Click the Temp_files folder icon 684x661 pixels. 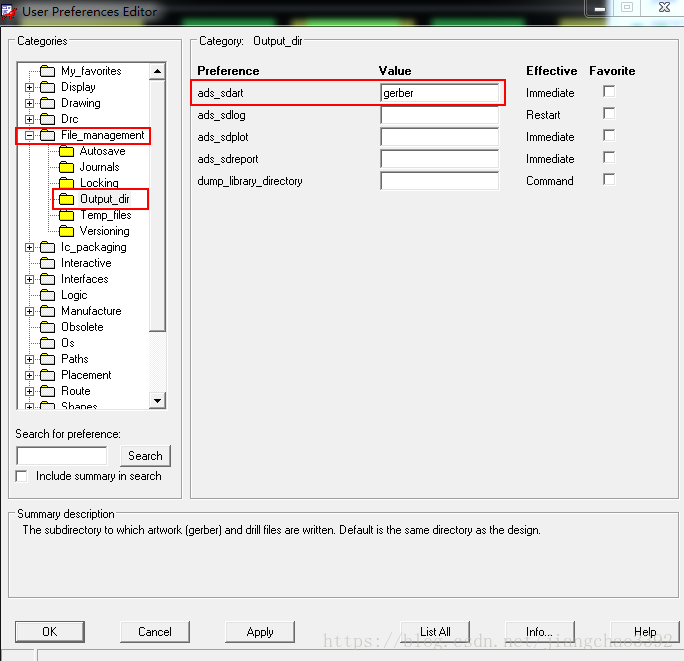(x=66, y=215)
